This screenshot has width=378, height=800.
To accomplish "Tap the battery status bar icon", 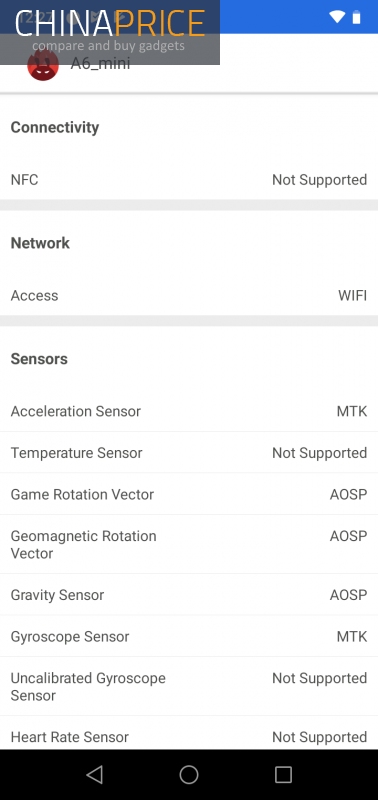I will pos(357,17).
